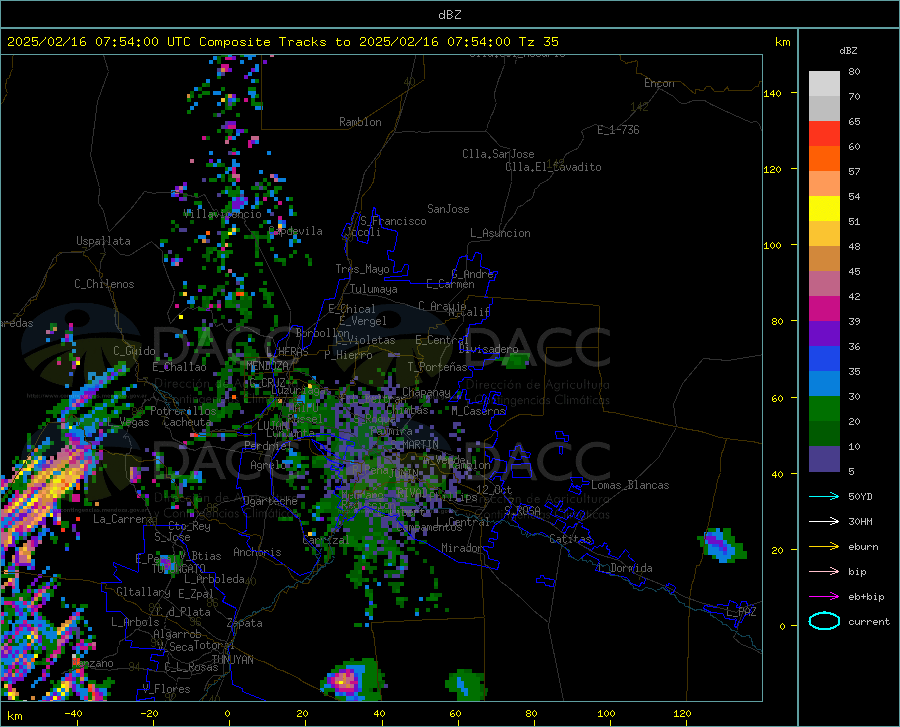This screenshot has width=900, height=727.
Task: Click the 50YD cyan arrow legend icon
Action: pyautogui.click(x=824, y=496)
